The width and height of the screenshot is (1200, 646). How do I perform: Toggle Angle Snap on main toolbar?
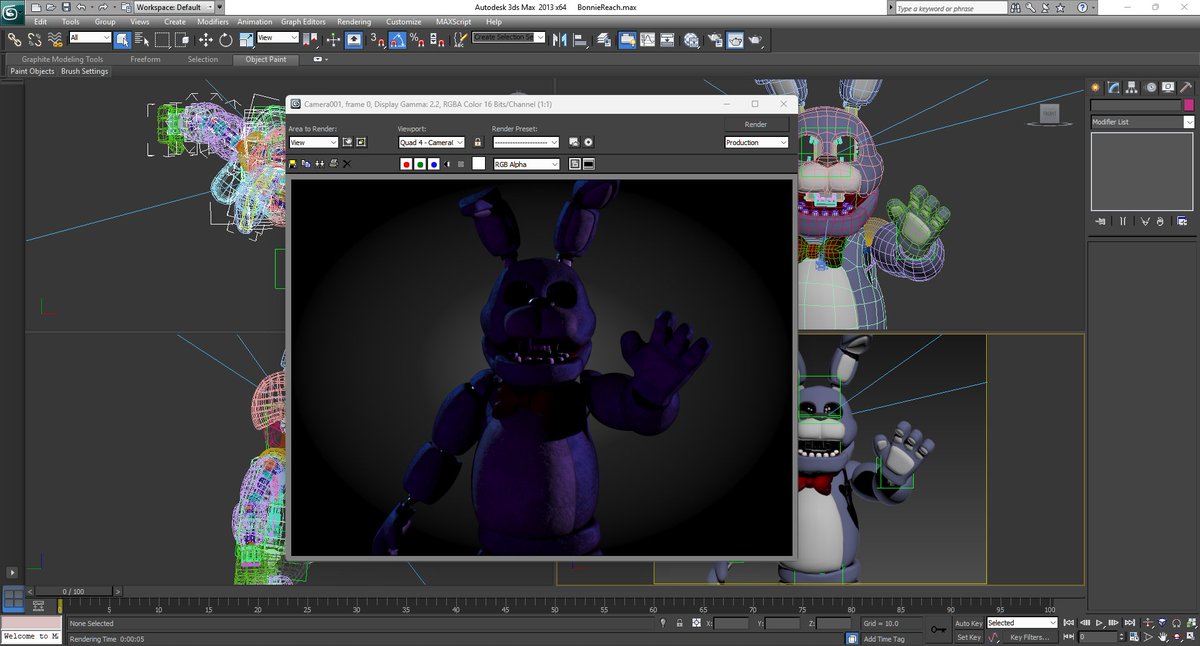(397, 40)
